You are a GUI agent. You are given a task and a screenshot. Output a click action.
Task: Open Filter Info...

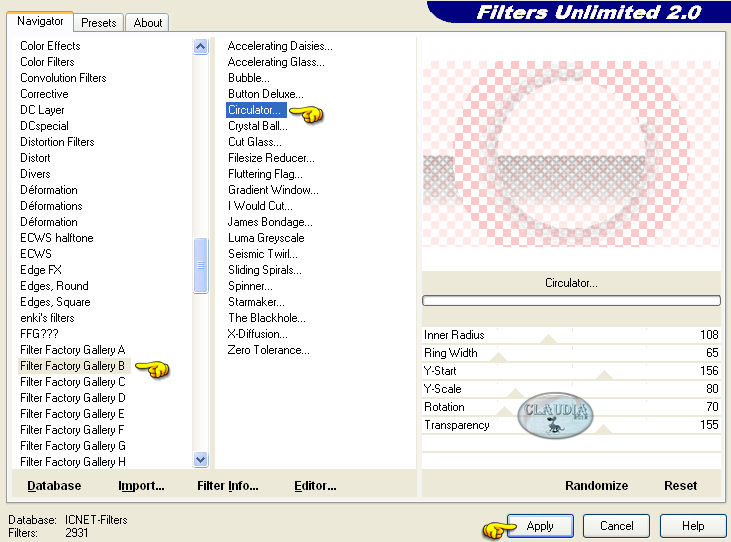pyautogui.click(x=228, y=486)
